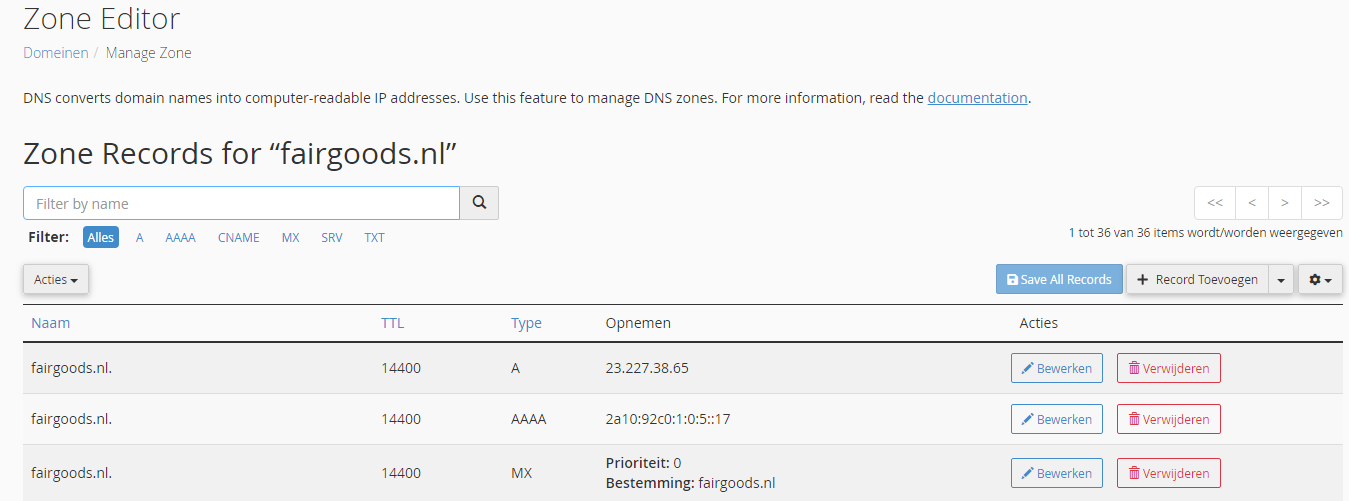
Task: Go to previous page of records
Action: pyautogui.click(x=1252, y=203)
